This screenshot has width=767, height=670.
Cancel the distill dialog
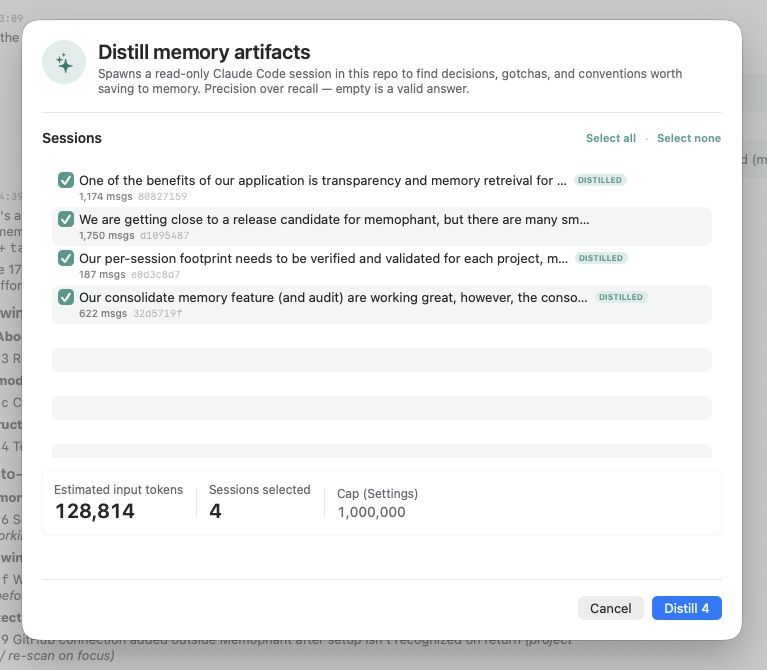tap(610, 608)
